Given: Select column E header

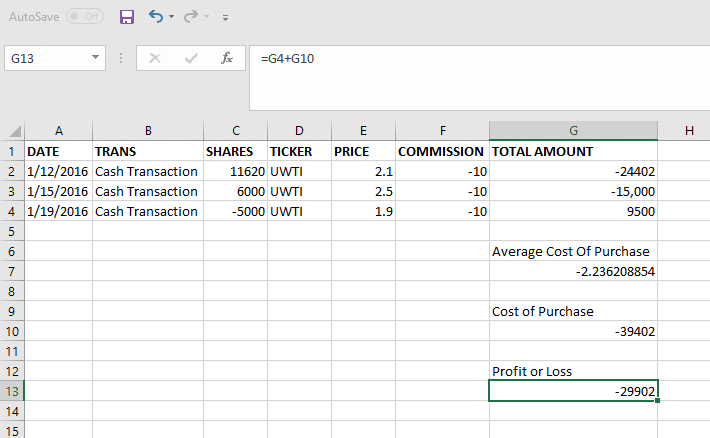Looking at the screenshot, I should coord(363,131).
